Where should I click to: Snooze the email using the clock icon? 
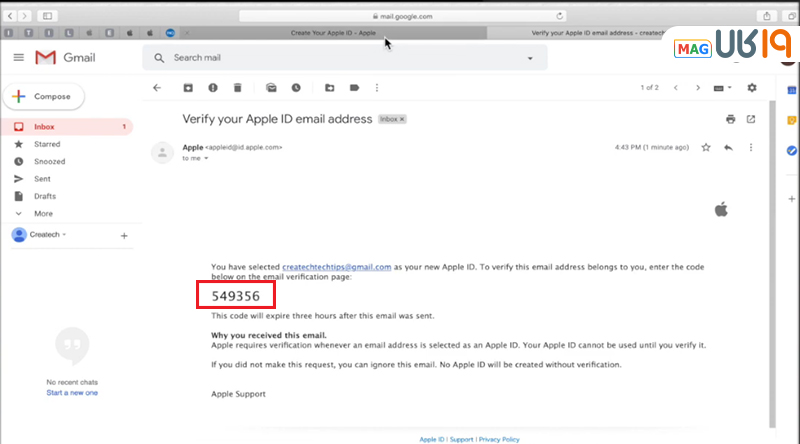(297, 88)
